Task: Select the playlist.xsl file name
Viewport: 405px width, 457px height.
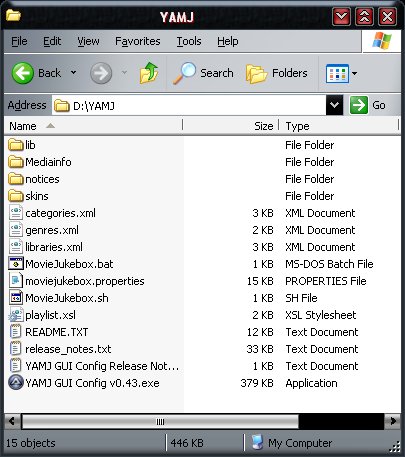Action: [50, 315]
